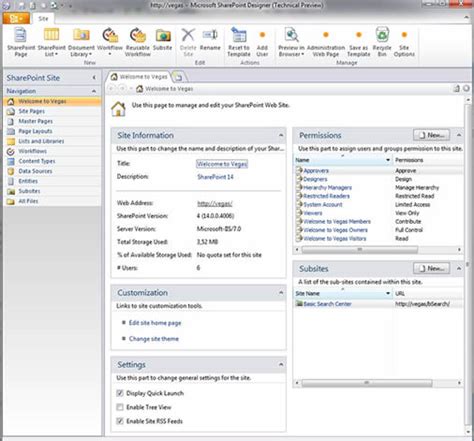This screenshot has width=474, height=441.
Task: Select Welcome to Vegas navigation item
Action: click(52, 101)
